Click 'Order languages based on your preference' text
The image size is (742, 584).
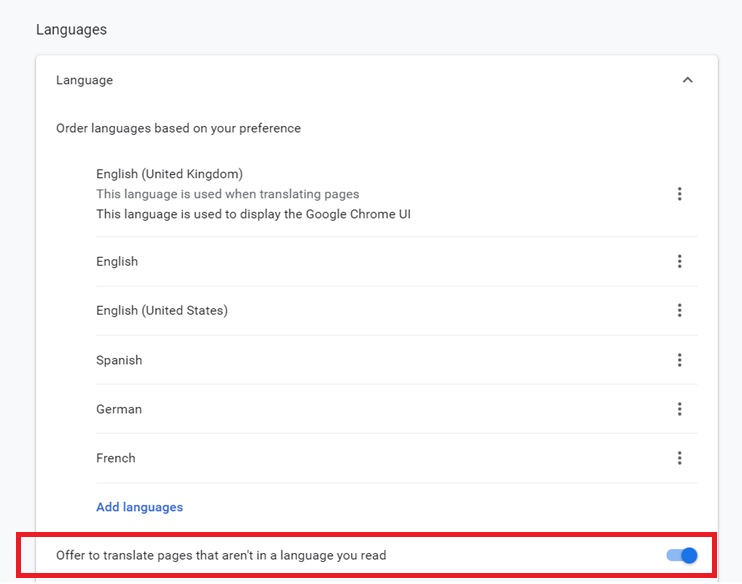pos(178,128)
